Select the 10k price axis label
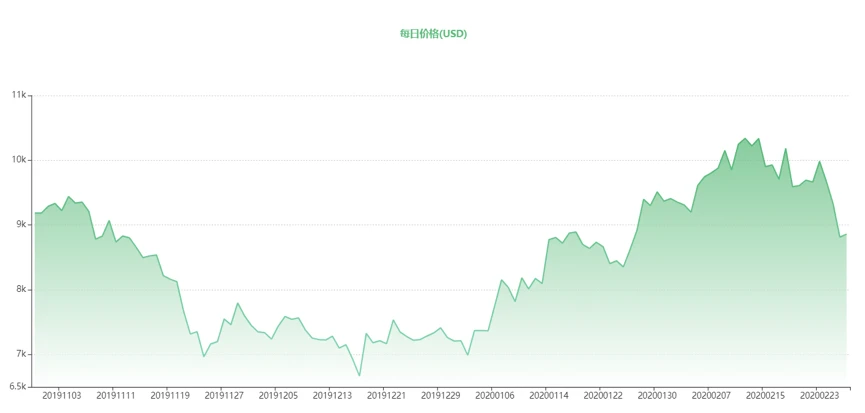 (x=18, y=160)
